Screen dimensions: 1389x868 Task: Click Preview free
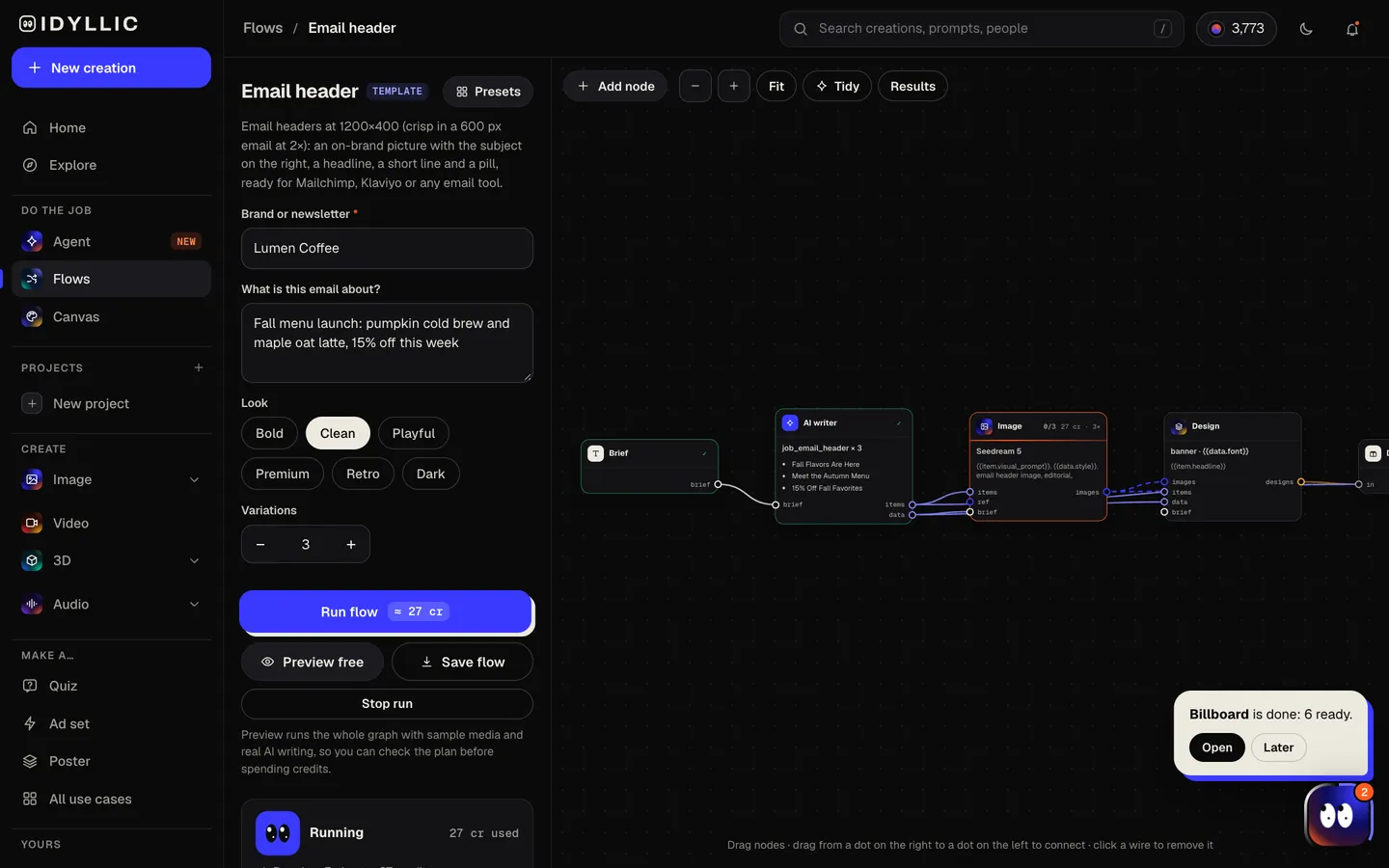(313, 662)
